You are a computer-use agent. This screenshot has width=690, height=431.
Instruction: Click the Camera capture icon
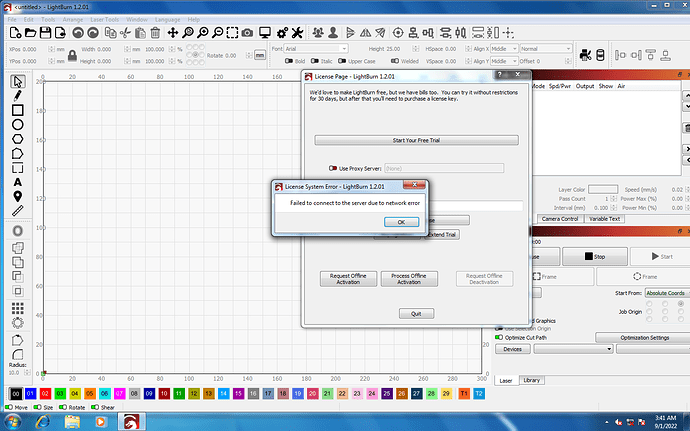tap(247, 33)
